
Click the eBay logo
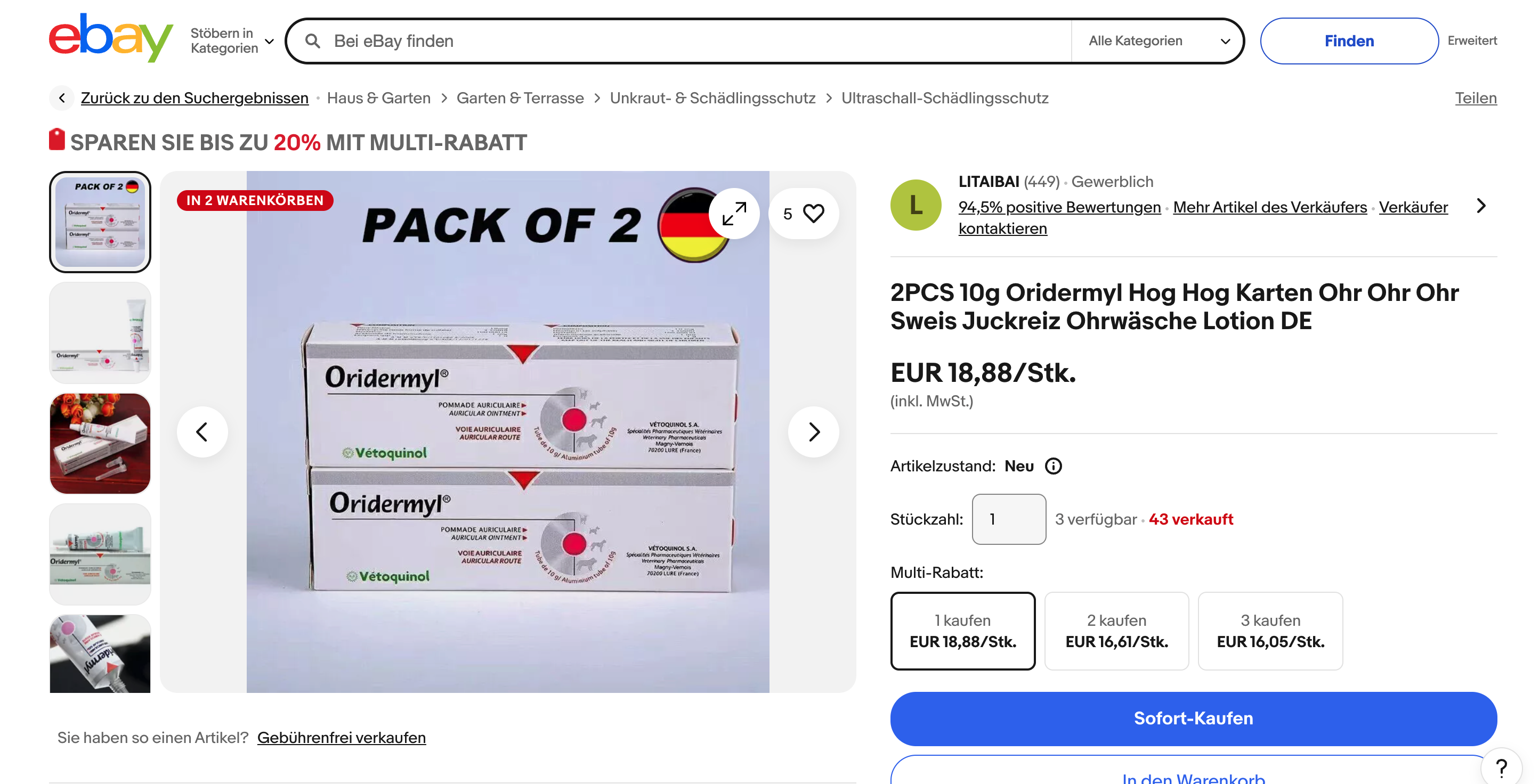111,38
